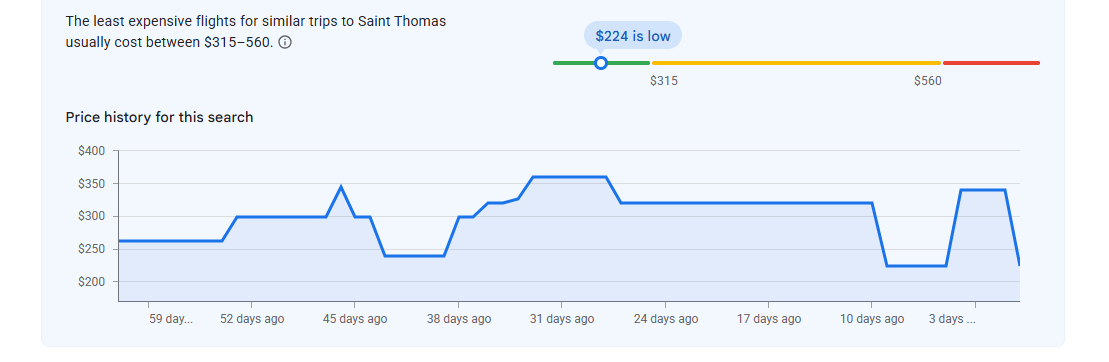Click the '38 days ago' axis label
This screenshot has height=362, width=1109.
pos(458,319)
